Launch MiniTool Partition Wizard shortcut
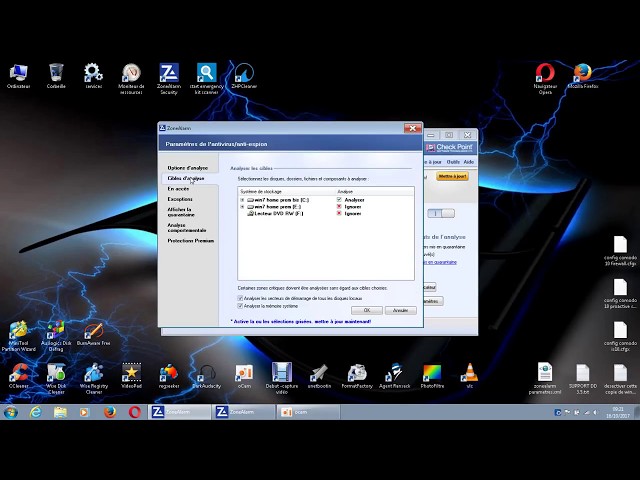The width and height of the screenshot is (640, 480). pos(18,336)
